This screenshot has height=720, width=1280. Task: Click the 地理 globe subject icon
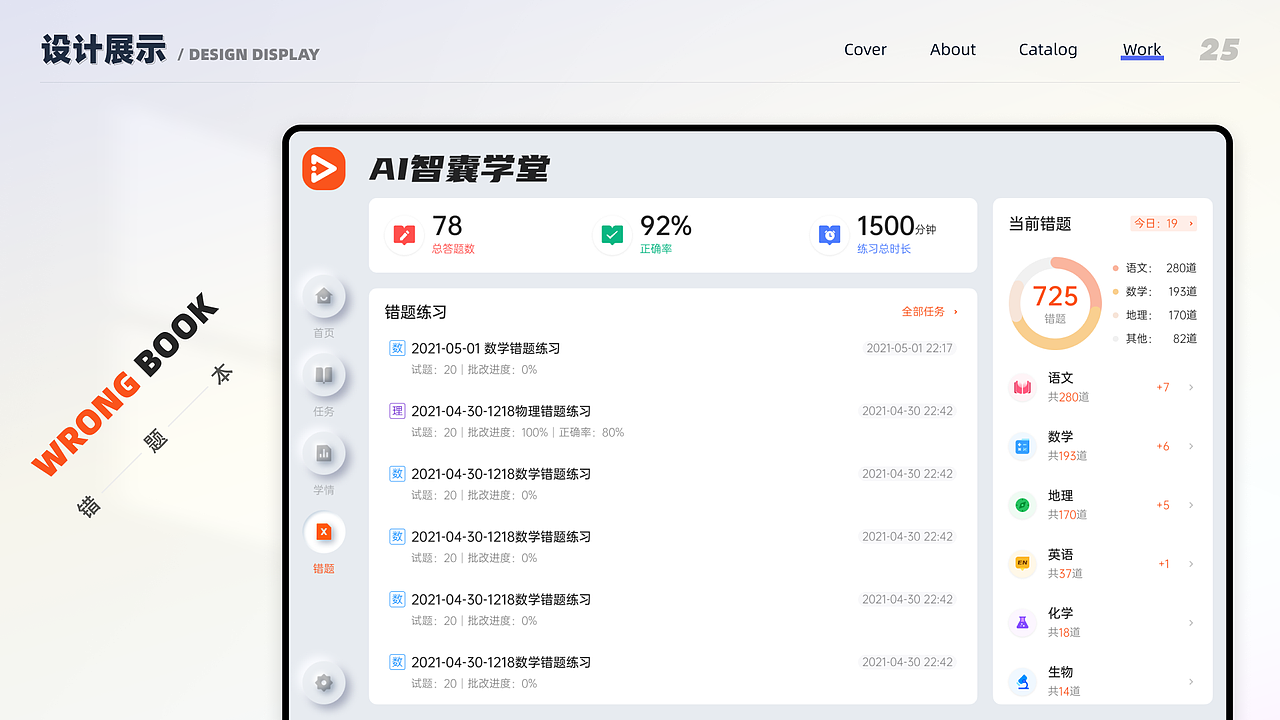point(1021,504)
